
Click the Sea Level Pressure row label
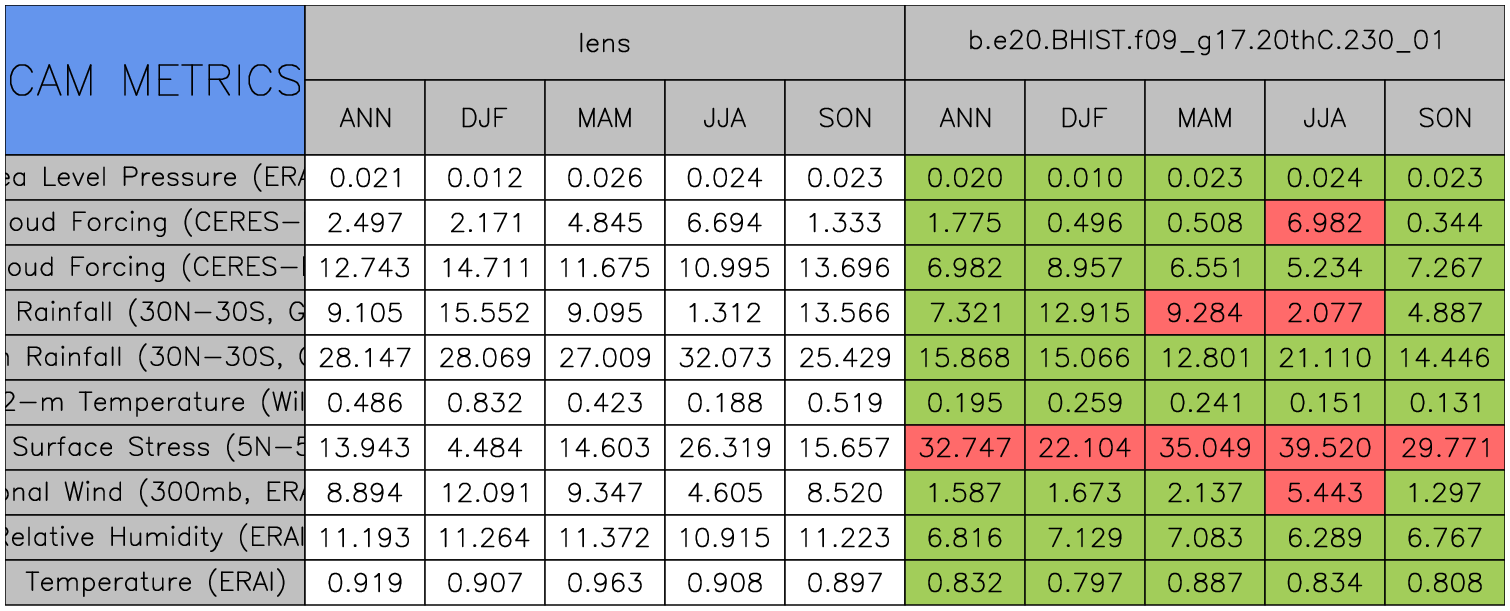pyautogui.click(x=155, y=178)
